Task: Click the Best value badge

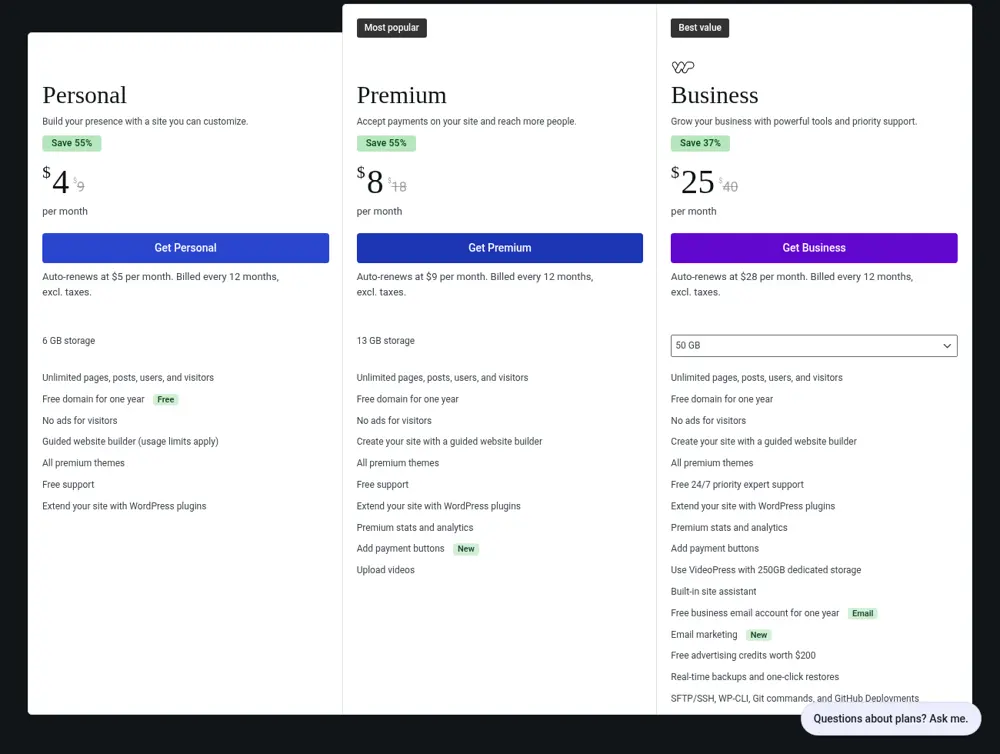Action: click(x=700, y=27)
